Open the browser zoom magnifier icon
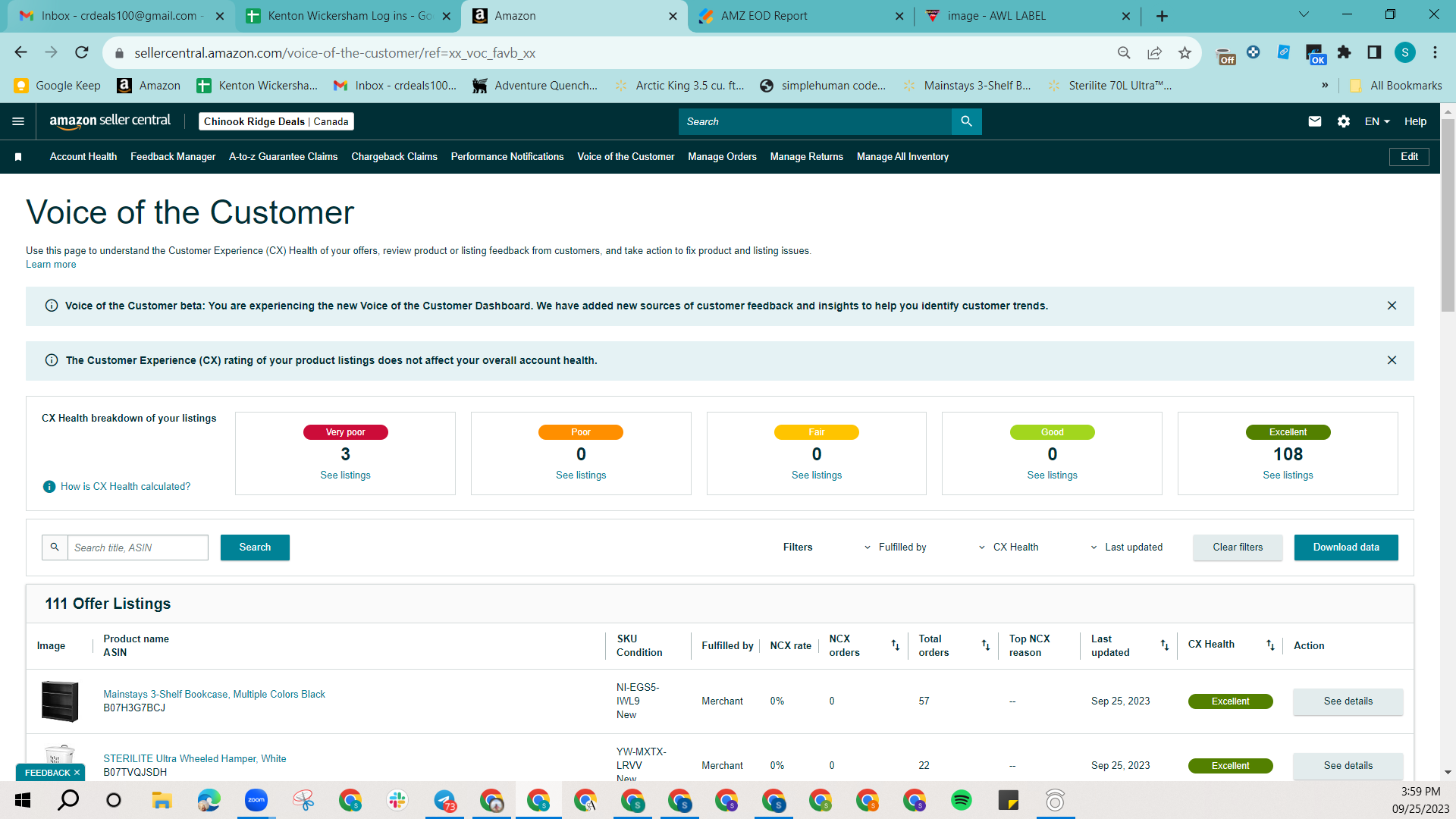The image size is (1456, 819). click(1124, 53)
